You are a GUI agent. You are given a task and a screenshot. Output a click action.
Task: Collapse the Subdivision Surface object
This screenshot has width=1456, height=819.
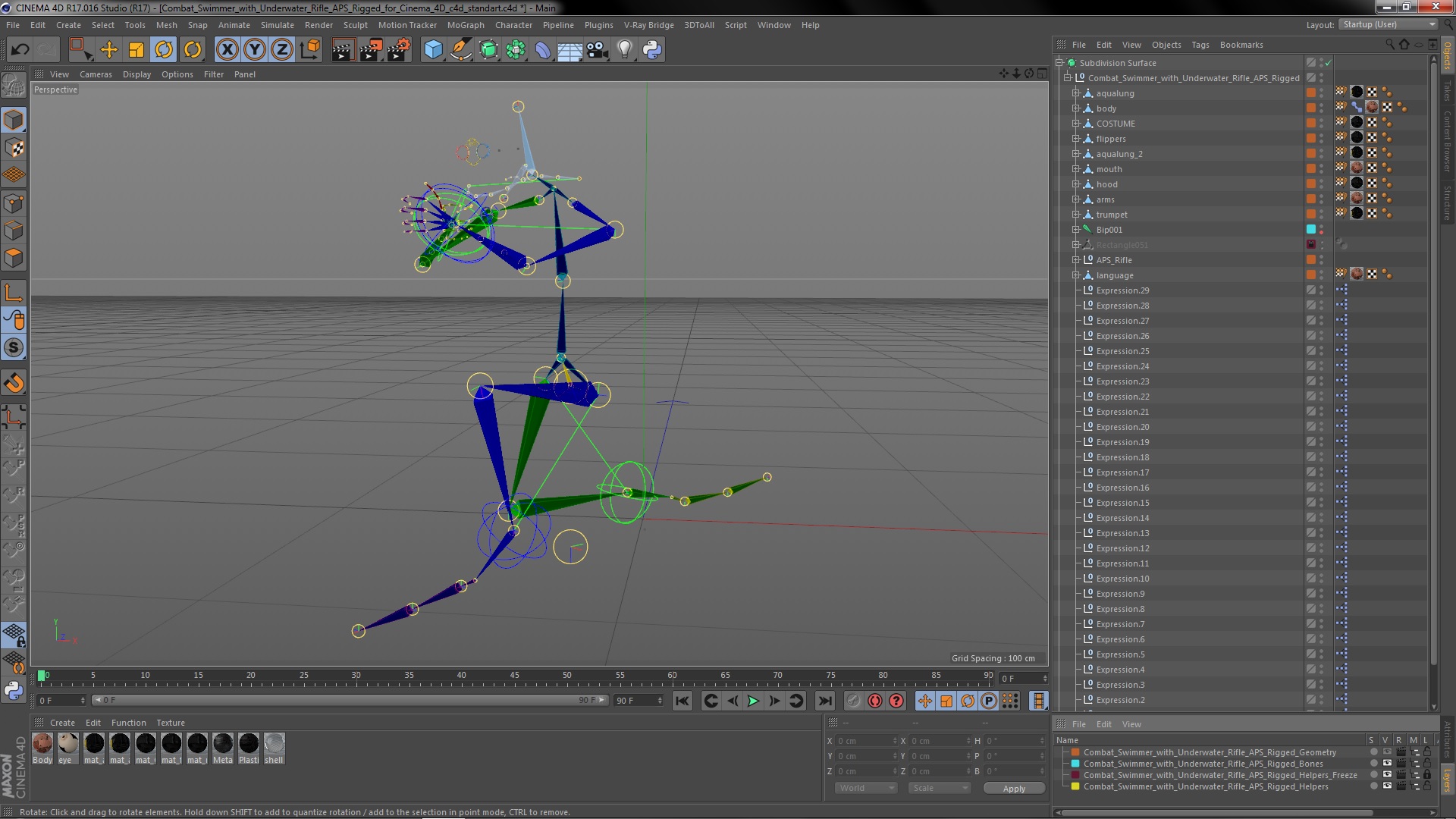coord(1059,63)
